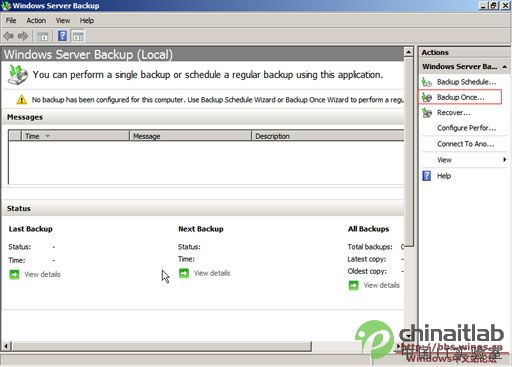Click green arrow icon under Last Backup
The height and width of the screenshot is (367, 512).
coord(14,274)
